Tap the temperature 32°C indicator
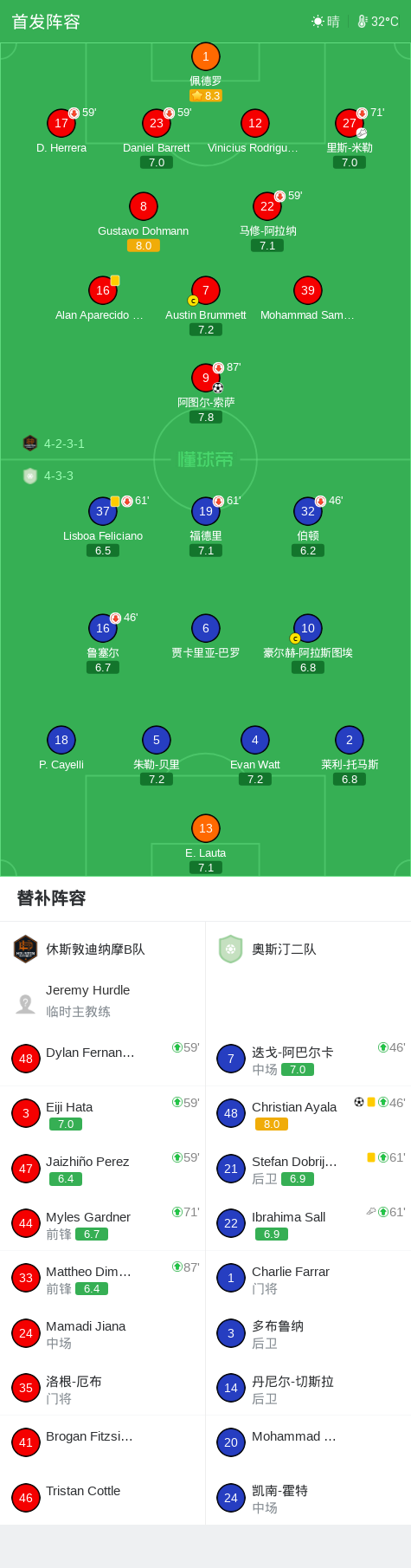 pyautogui.click(x=378, y=22)
